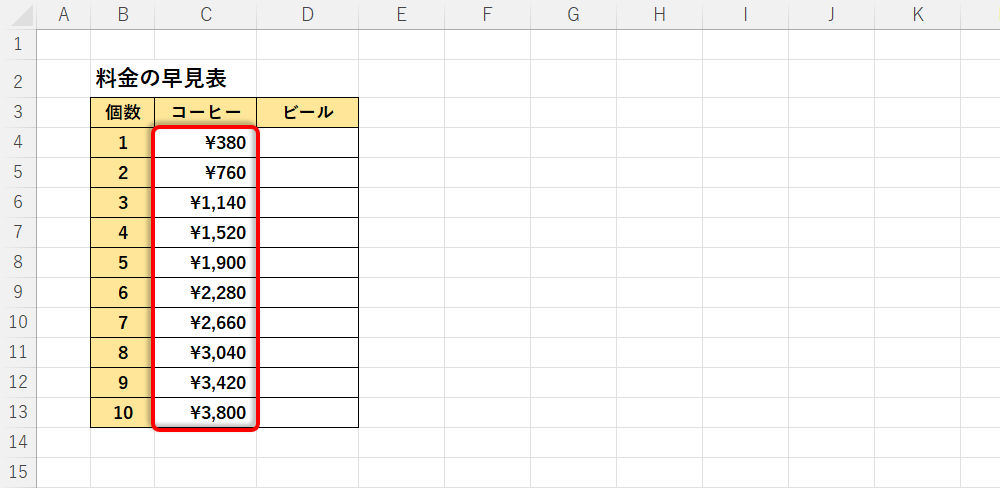Viewport: 1000px width, 488px height.
Task: Click column K header
Action: [917, 14]
